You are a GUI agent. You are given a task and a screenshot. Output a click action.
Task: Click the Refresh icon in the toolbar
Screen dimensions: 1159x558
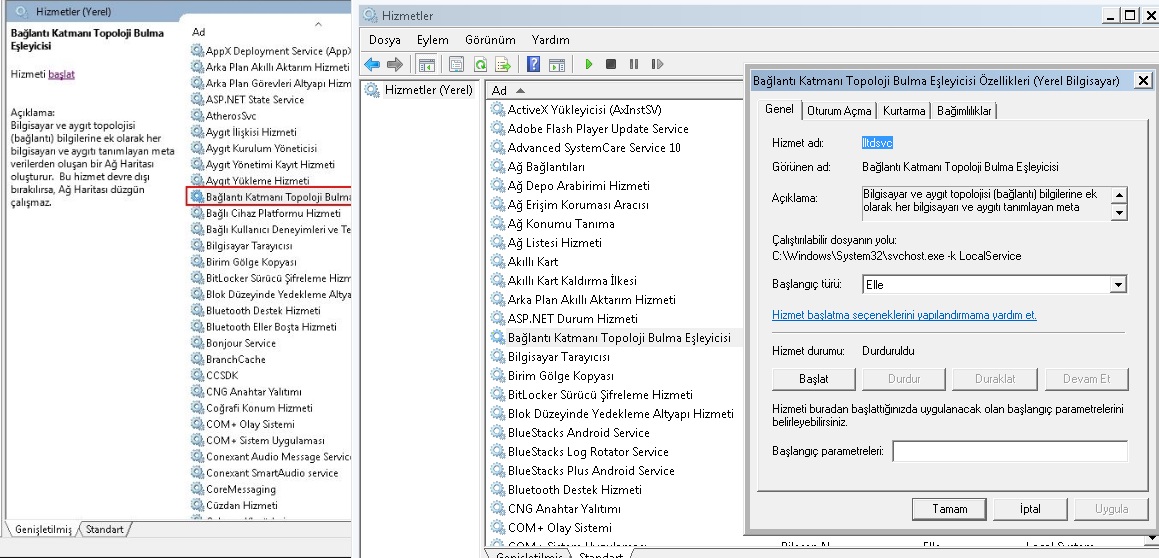[480, 65]
